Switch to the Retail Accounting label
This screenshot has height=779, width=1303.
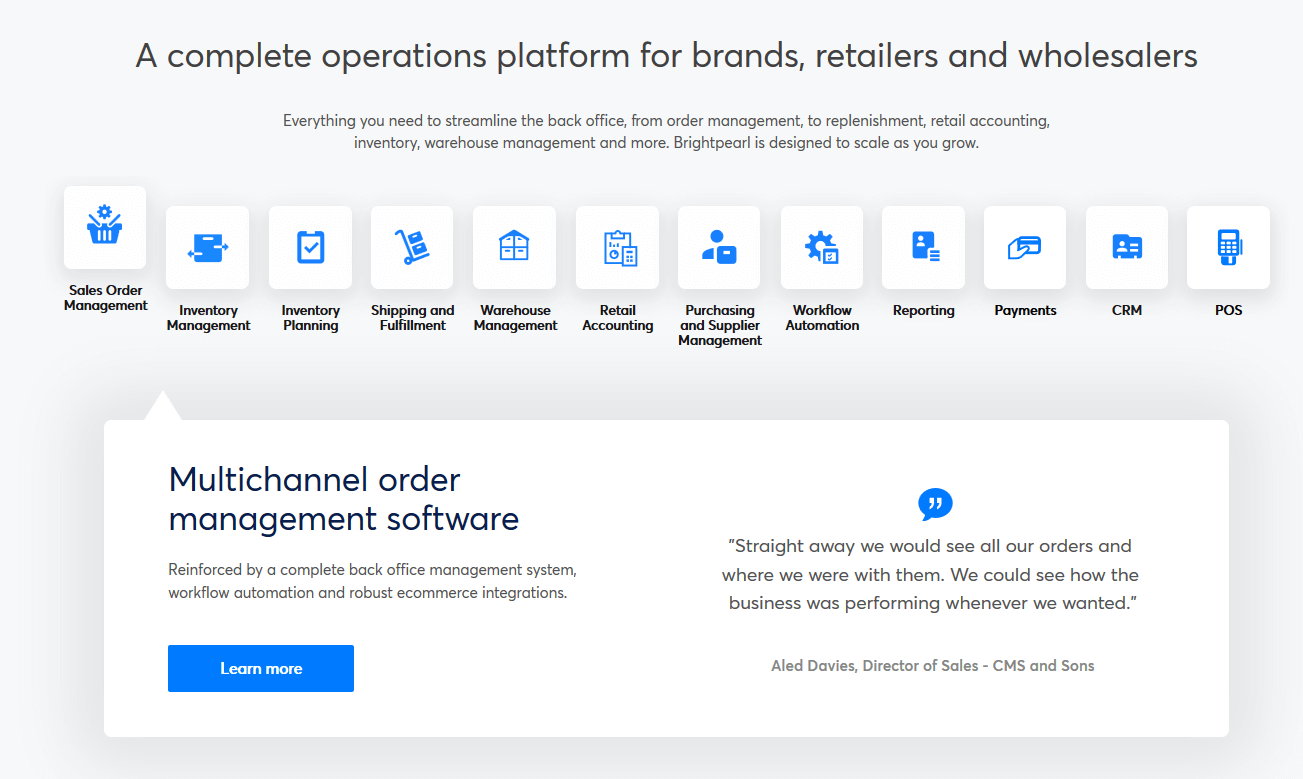tap(617, 318)
